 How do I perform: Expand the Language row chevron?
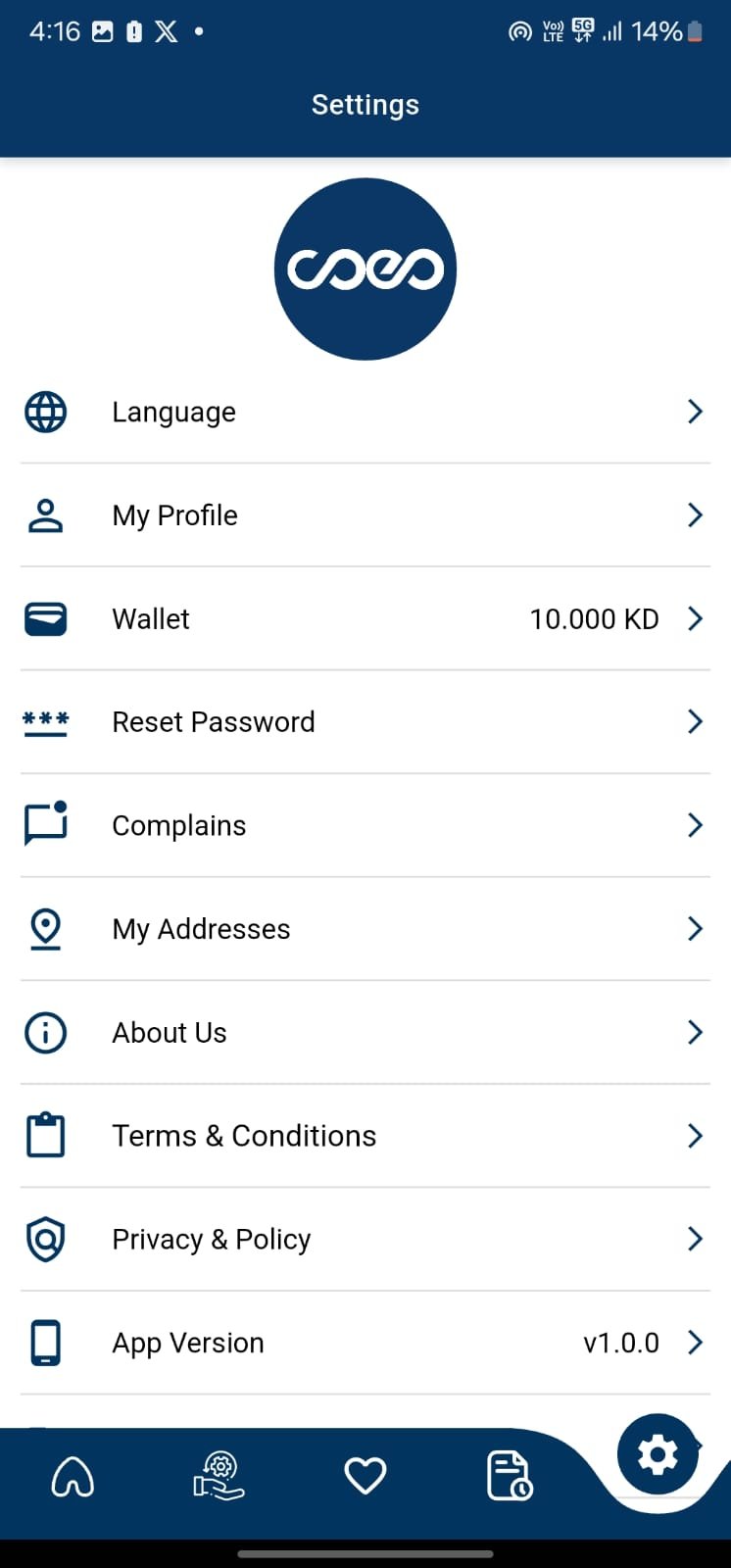click(695, 412)
